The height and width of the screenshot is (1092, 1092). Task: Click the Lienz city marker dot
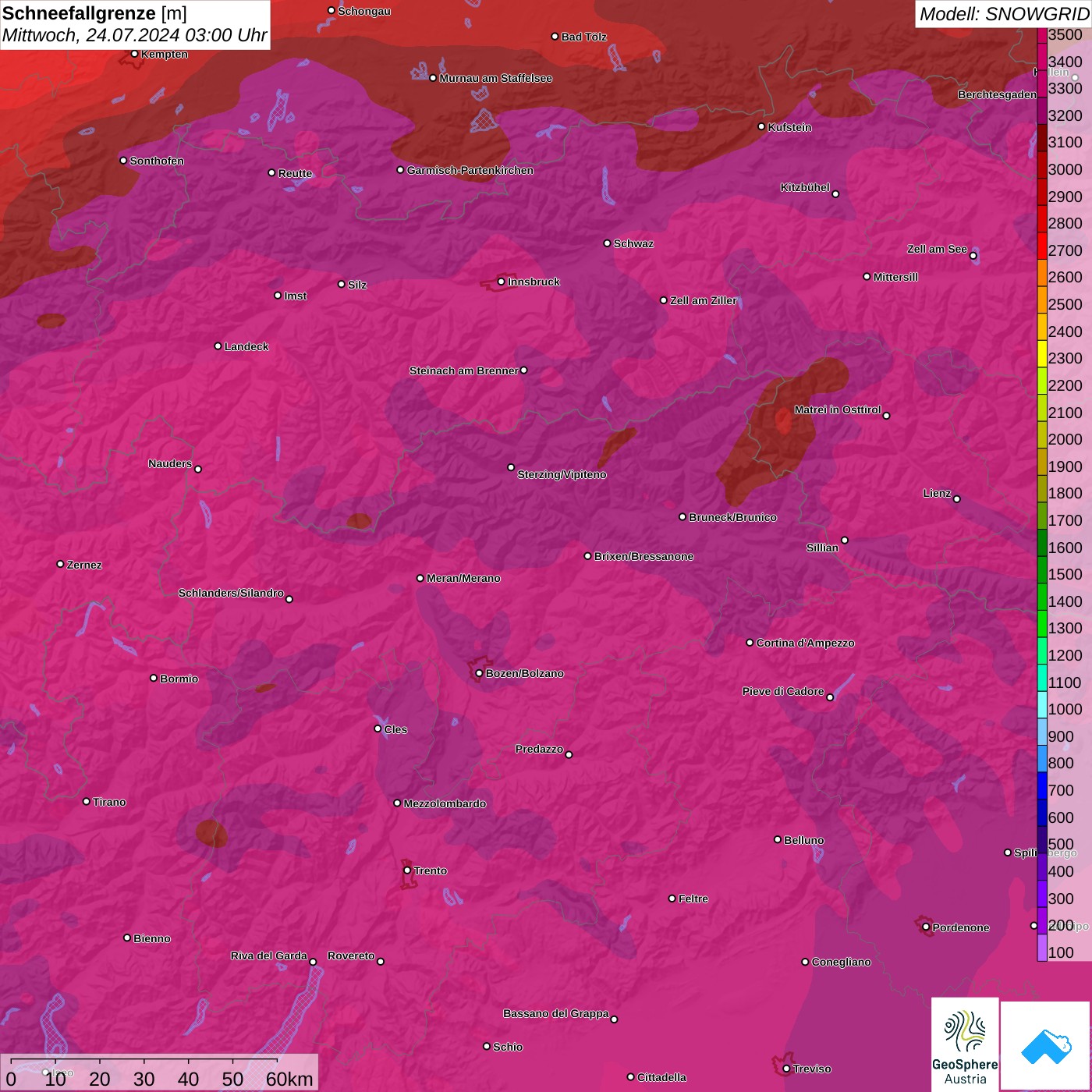coord(957,499)
